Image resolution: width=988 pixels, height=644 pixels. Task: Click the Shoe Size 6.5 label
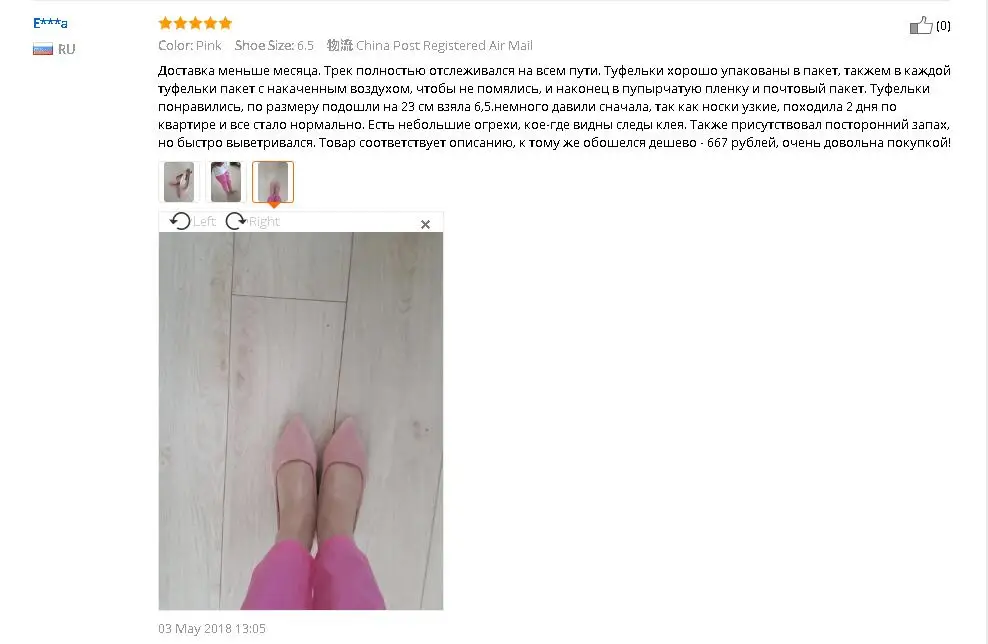coord(274,45)
